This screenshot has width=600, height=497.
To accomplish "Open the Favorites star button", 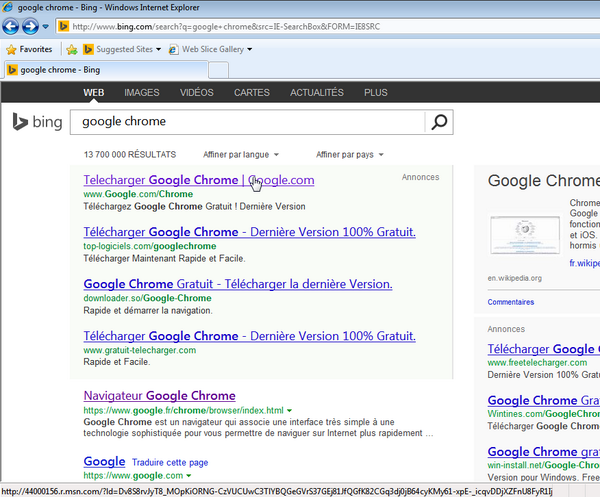I will (29, 49).
